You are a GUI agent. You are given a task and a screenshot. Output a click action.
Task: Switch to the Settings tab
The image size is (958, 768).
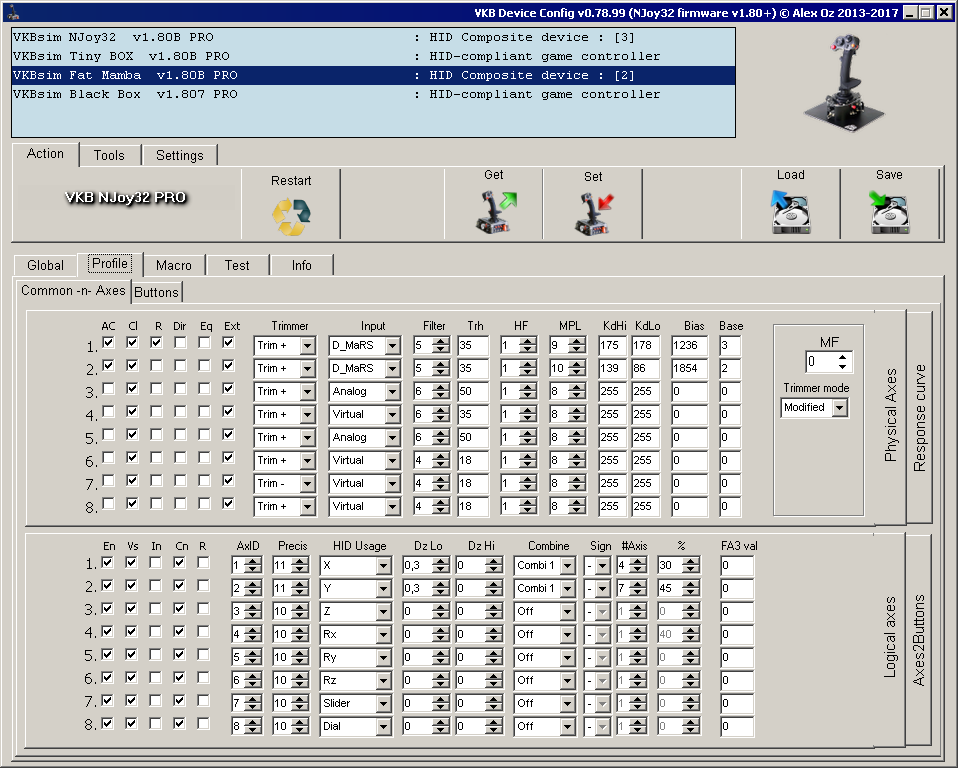click(180, 155)
